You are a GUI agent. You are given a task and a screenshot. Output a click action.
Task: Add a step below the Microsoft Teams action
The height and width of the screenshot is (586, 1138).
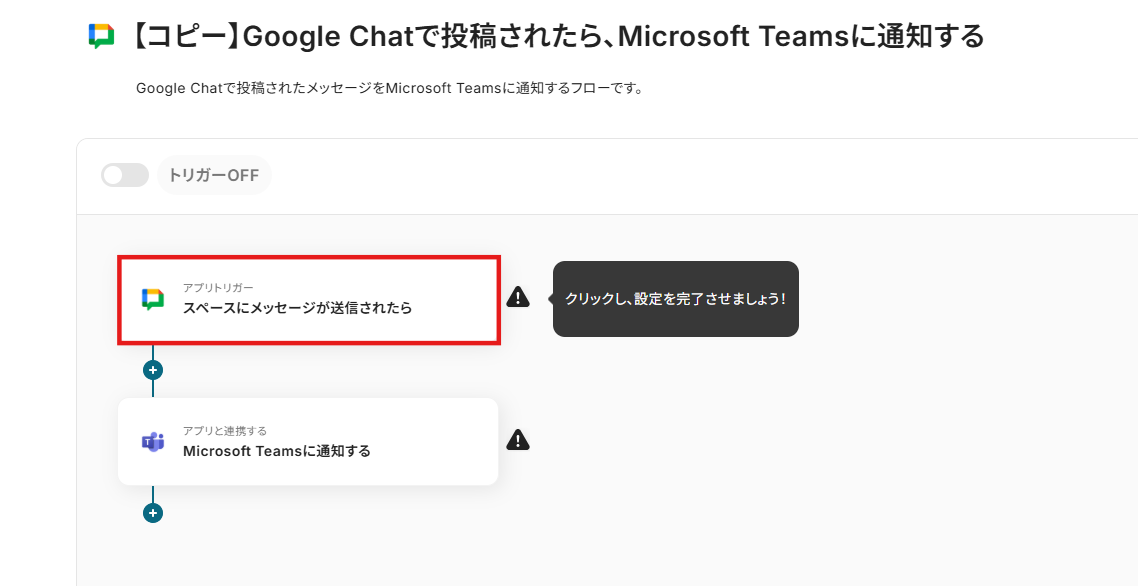pos(153,513)
